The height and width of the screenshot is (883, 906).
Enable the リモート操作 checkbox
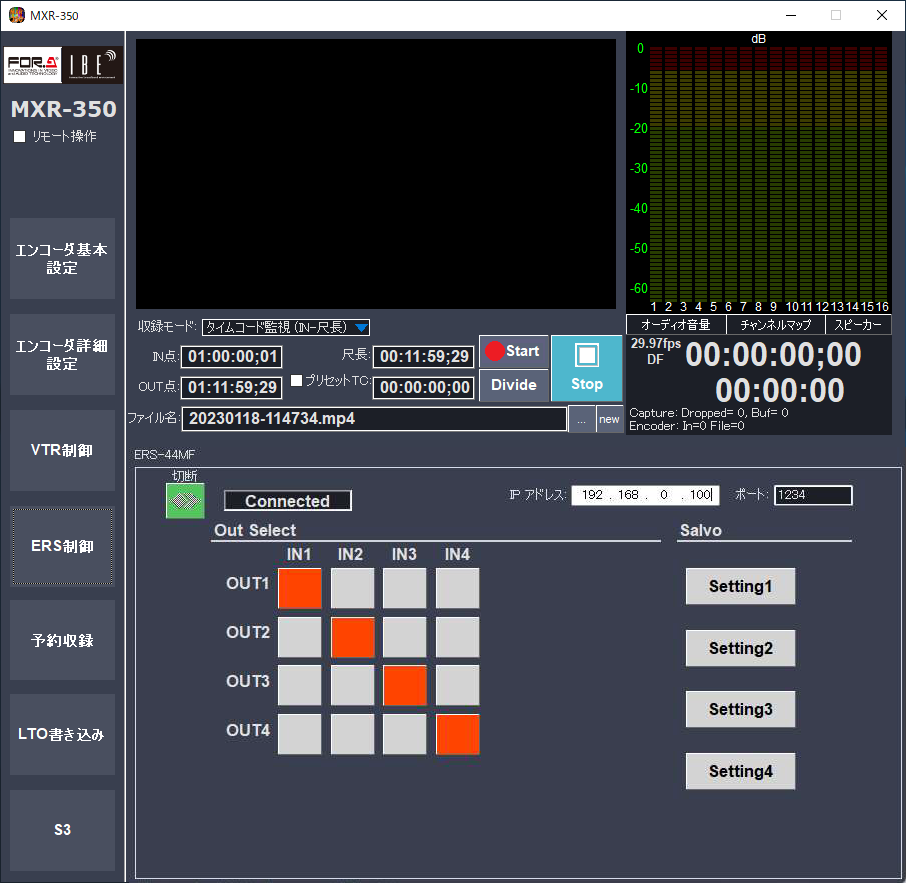20,137
